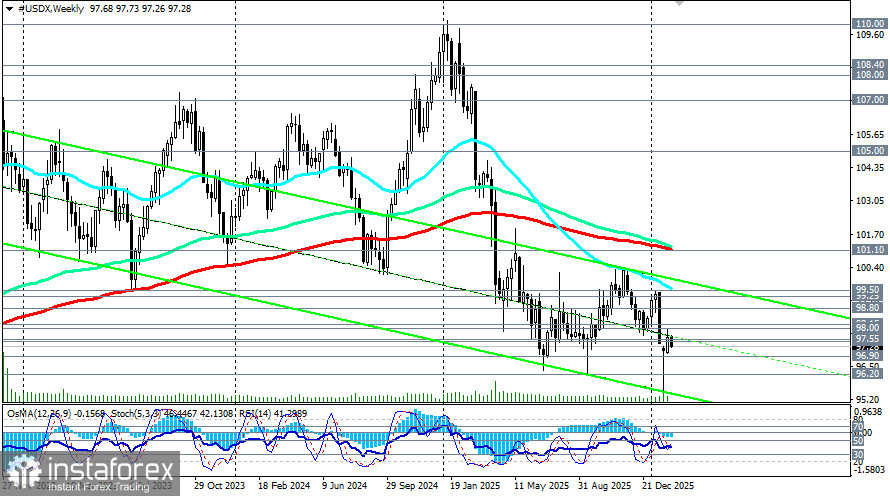Select the 107.00 price level label
The height and width of the screenshot is (496, 890).
pos(870,100)
